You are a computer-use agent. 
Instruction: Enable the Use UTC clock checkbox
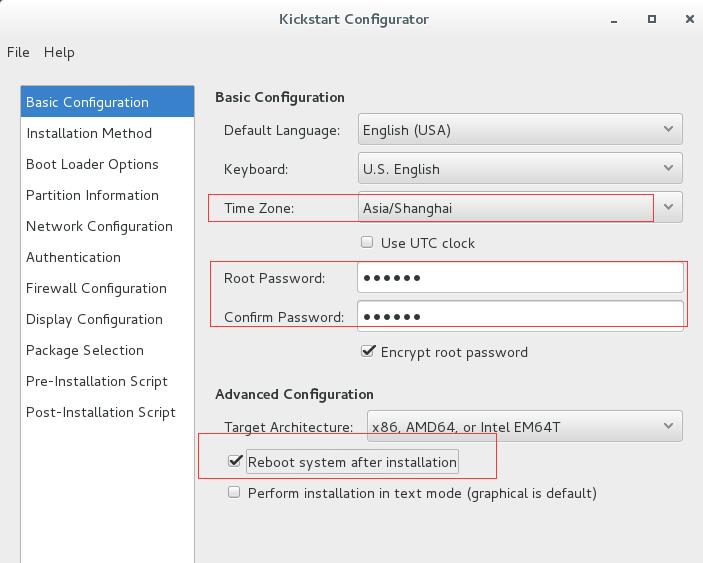(367, 243)
